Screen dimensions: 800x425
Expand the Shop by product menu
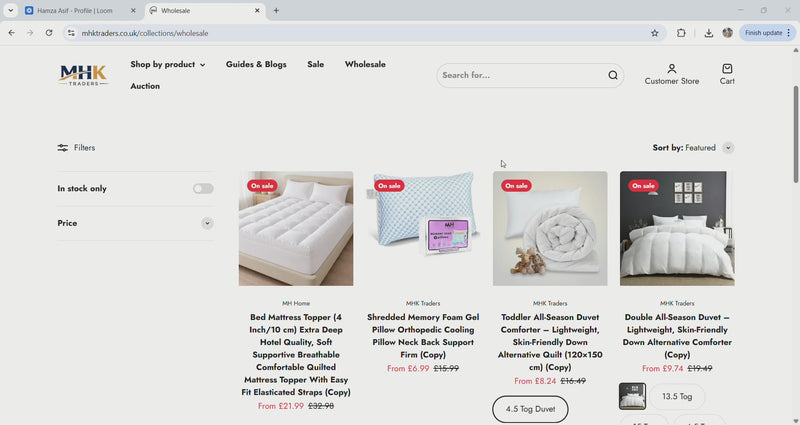click(167, 65)
